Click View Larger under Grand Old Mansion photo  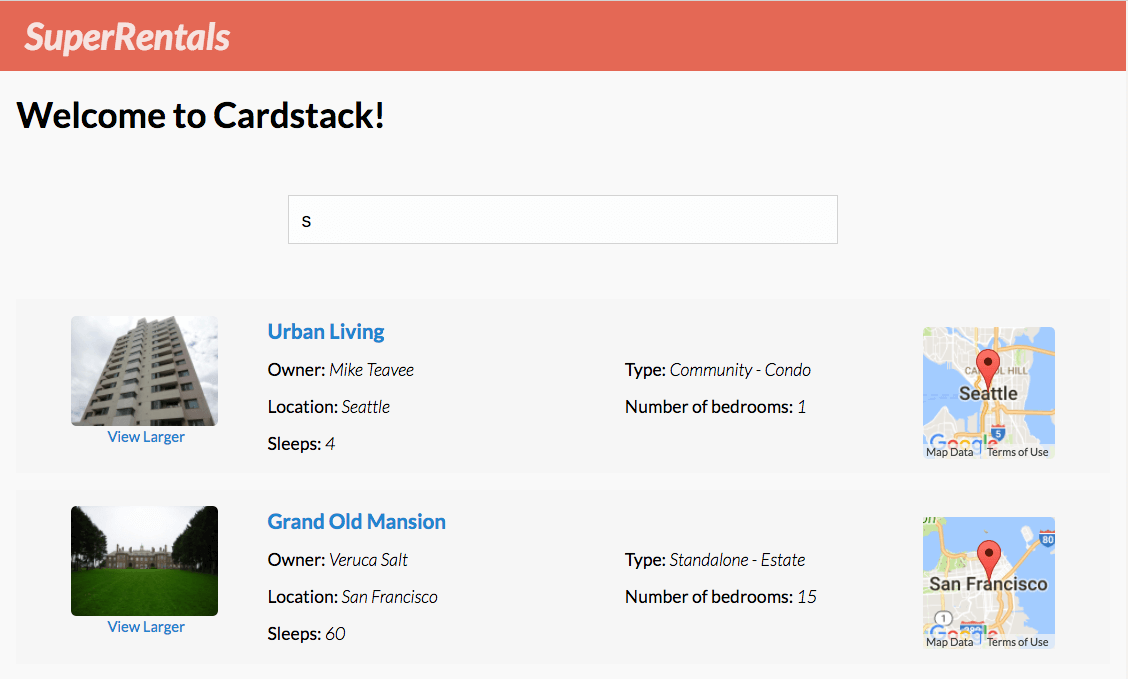click(x=146, y=627)
